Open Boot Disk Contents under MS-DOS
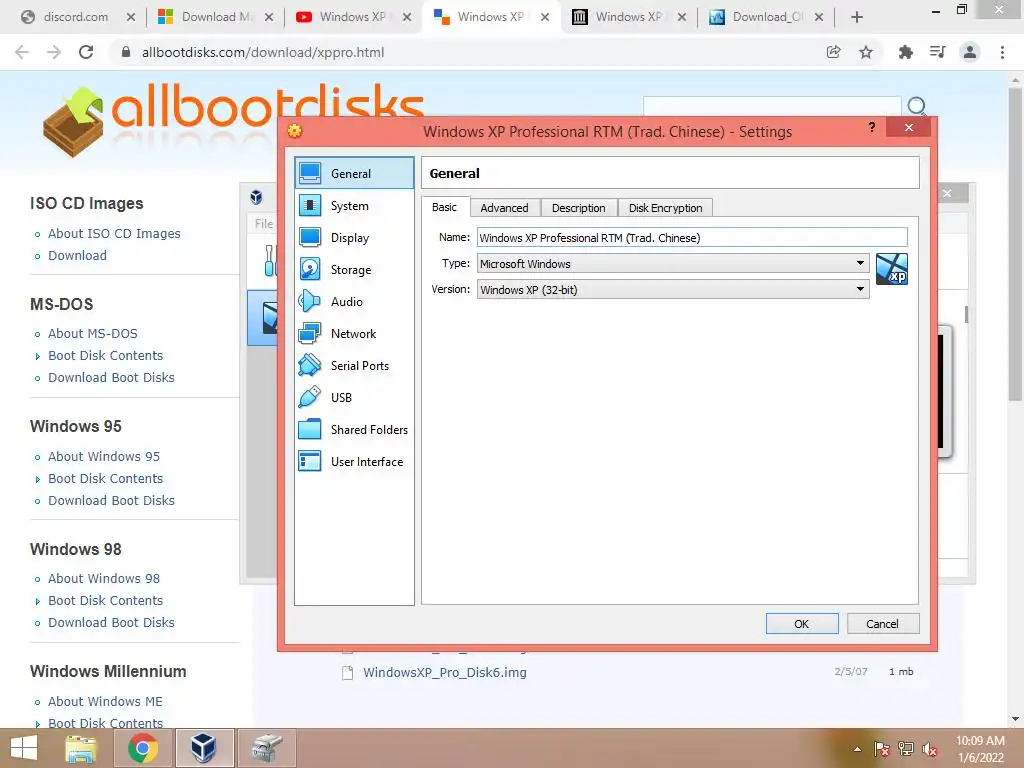Image resolution: width=1024 pixels, height=768 pixels. point(105,356)
